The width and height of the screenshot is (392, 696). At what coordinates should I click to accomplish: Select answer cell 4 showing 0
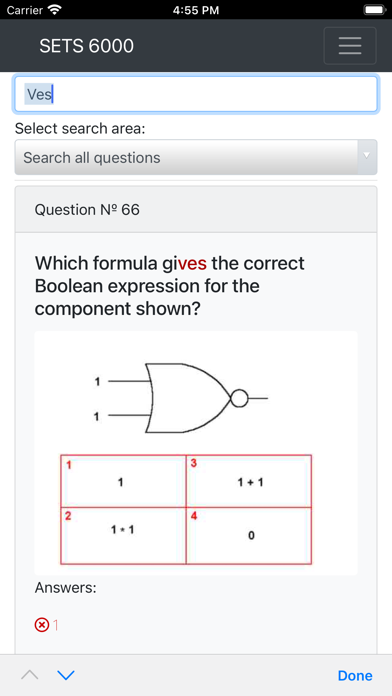tap(249, 536)
